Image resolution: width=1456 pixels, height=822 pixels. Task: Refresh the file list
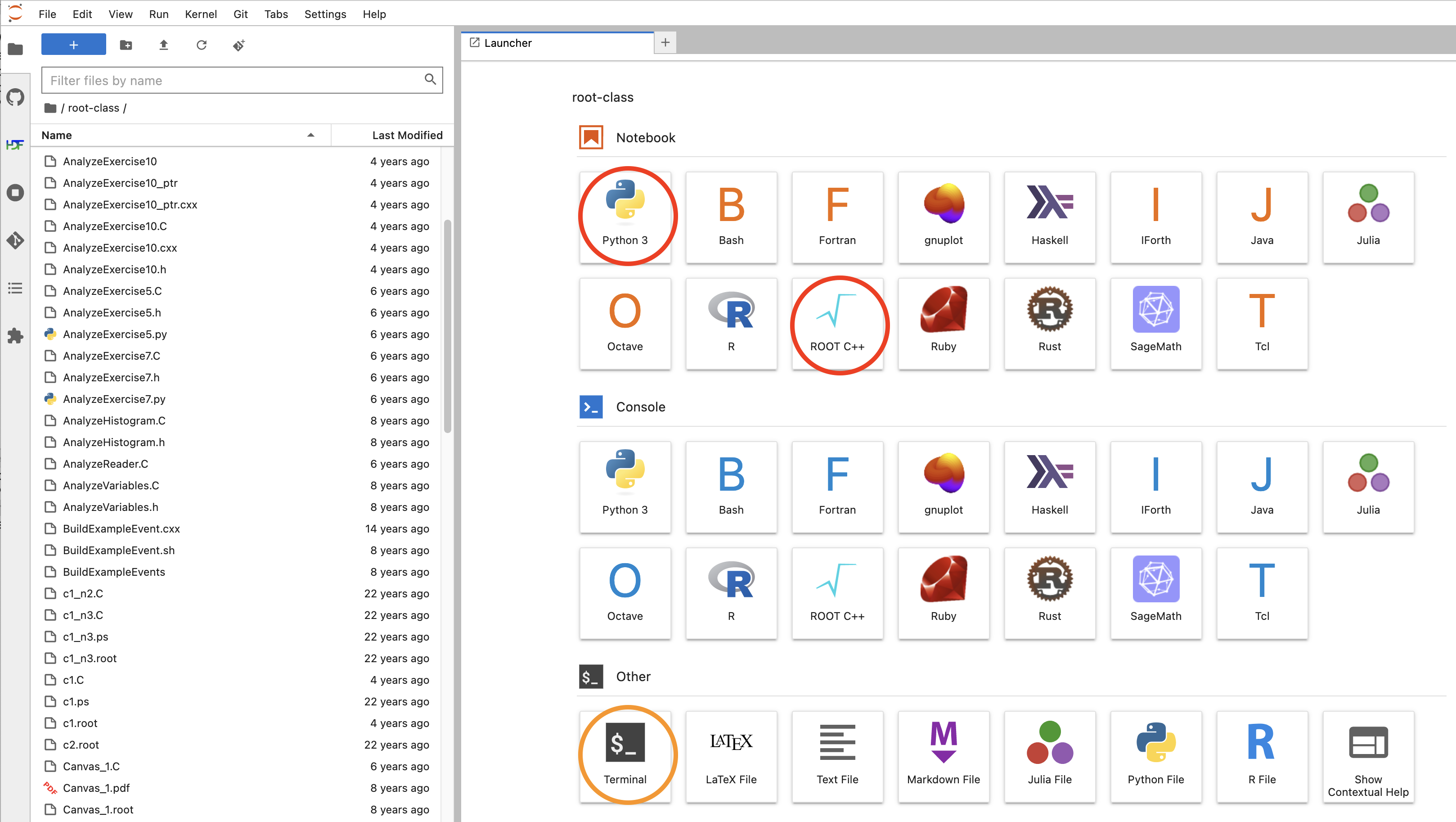tap(201, 45)
